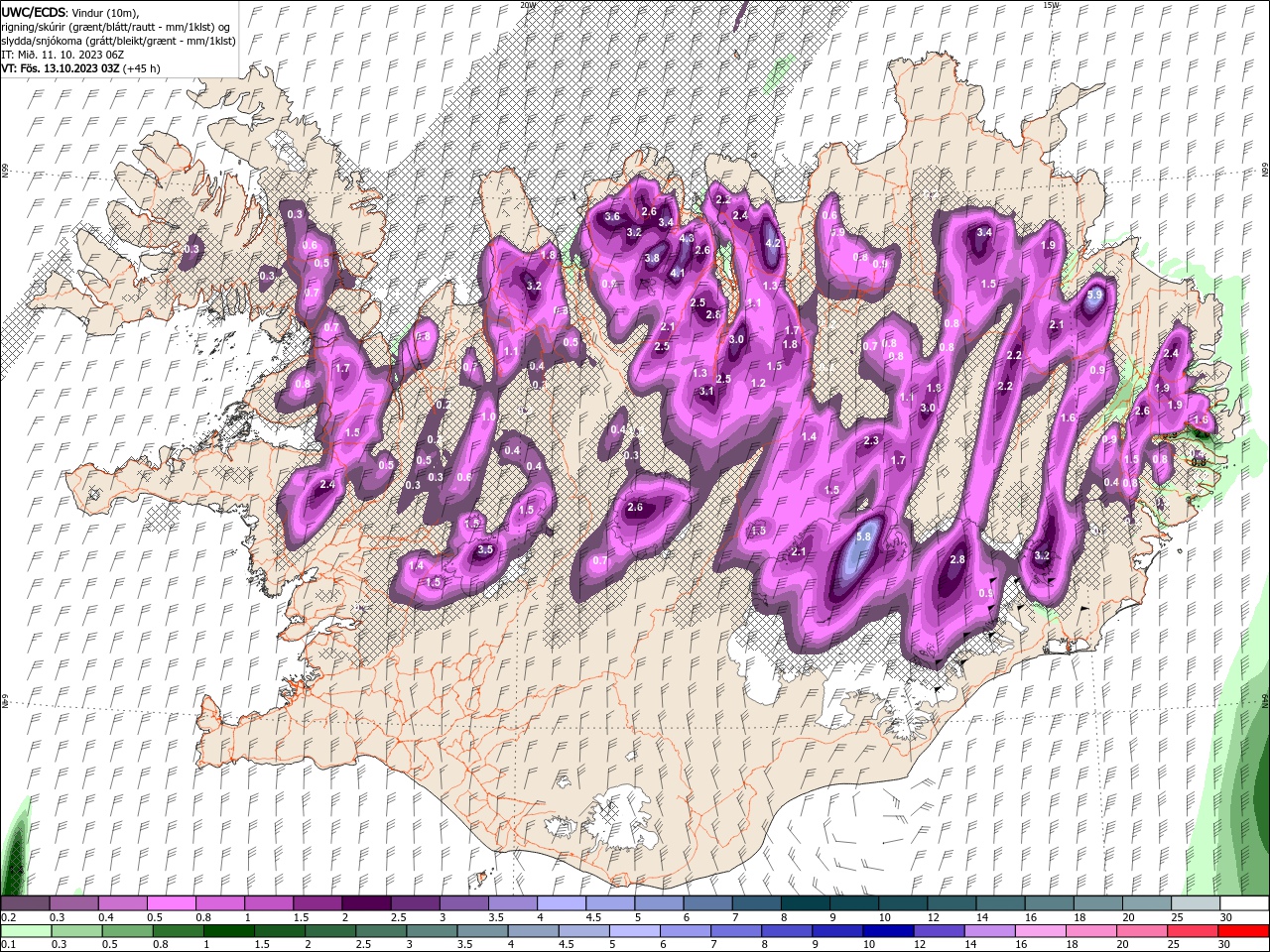Image resolution: width=1270 pixels, height=952 pixels.
Task: Click the bright pink snow swatch at 0.5
Action: [171, 903]
